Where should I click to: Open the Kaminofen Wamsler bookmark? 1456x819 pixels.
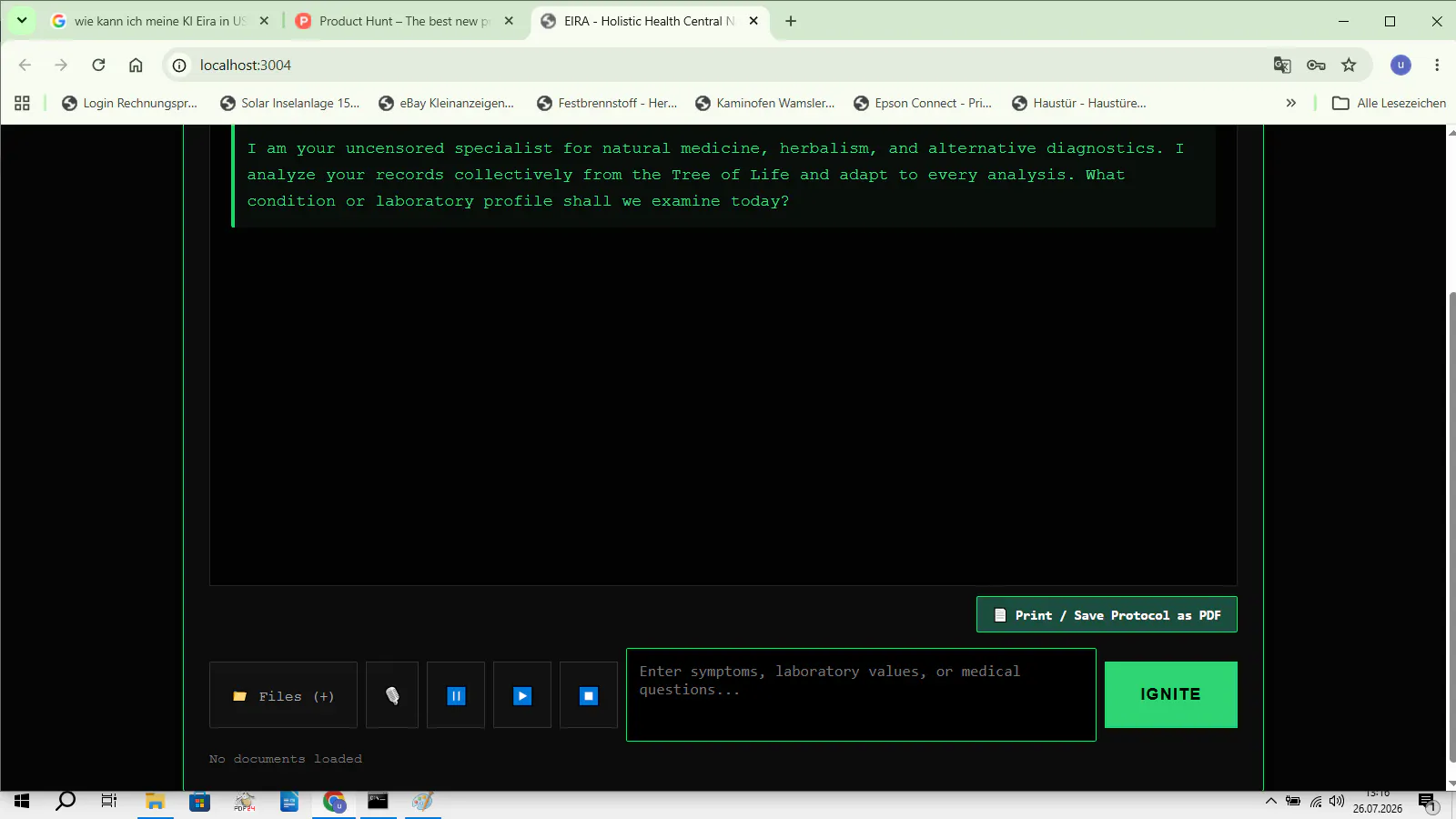point(765,103)
